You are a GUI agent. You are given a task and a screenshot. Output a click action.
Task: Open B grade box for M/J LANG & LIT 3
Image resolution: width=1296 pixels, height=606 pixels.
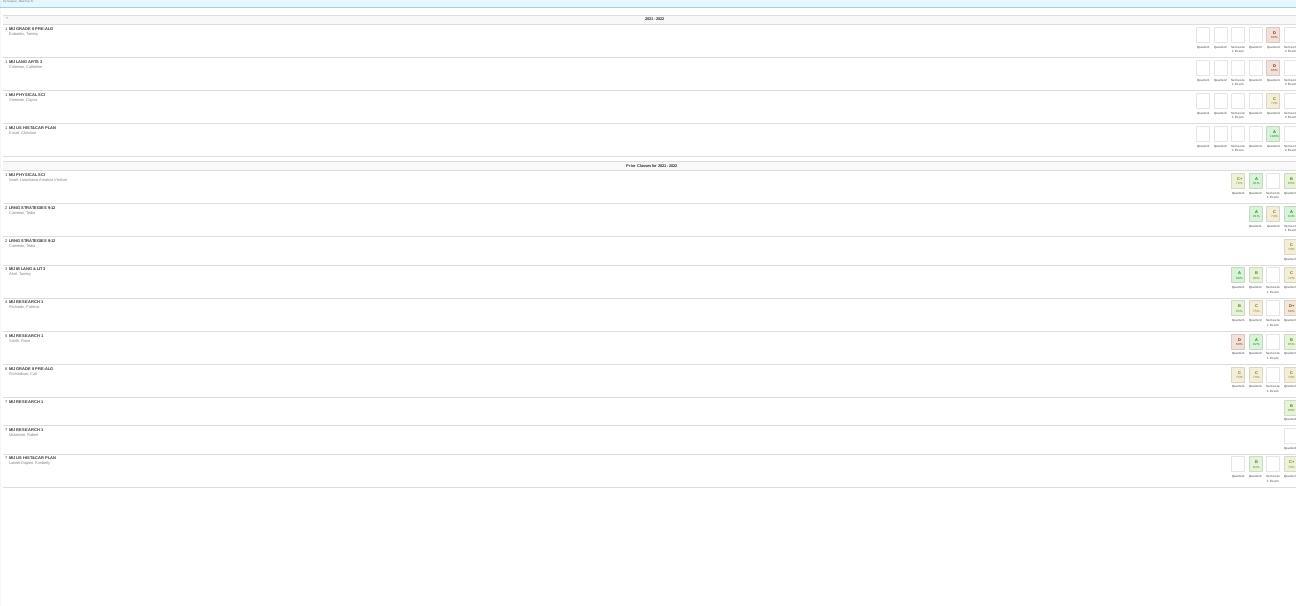click(x=1256, y=275)
